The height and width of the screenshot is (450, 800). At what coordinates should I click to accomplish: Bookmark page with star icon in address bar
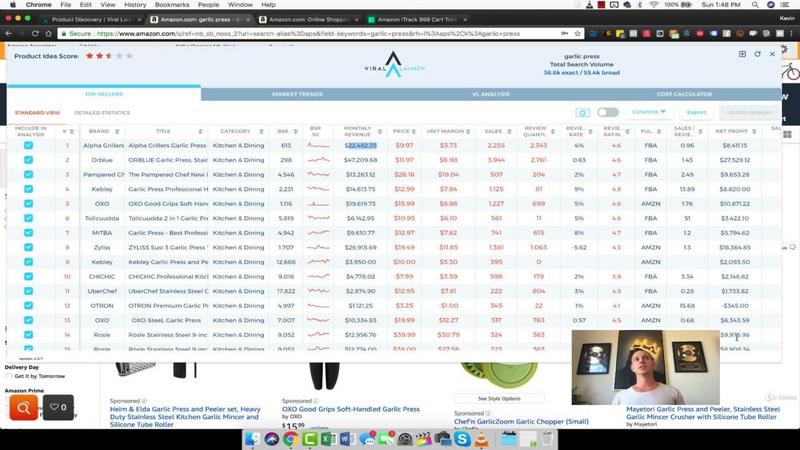coord(578,34)
